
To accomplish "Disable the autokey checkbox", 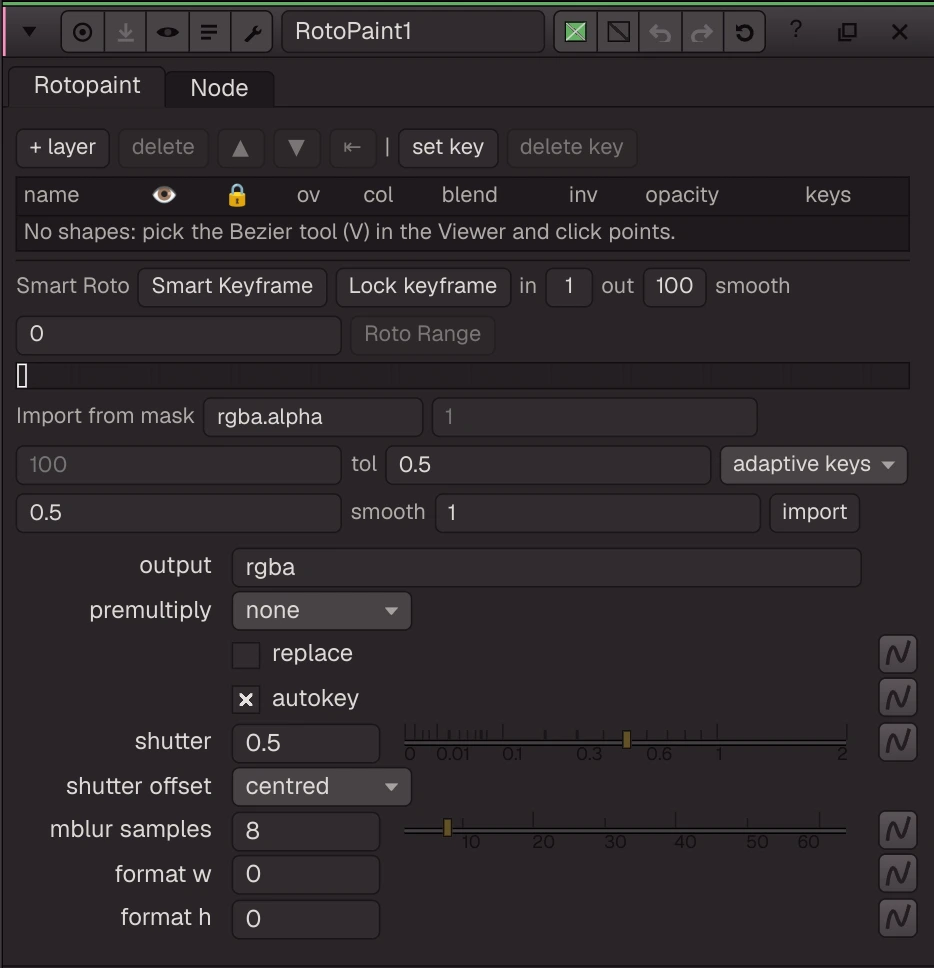I will point(246,699).
